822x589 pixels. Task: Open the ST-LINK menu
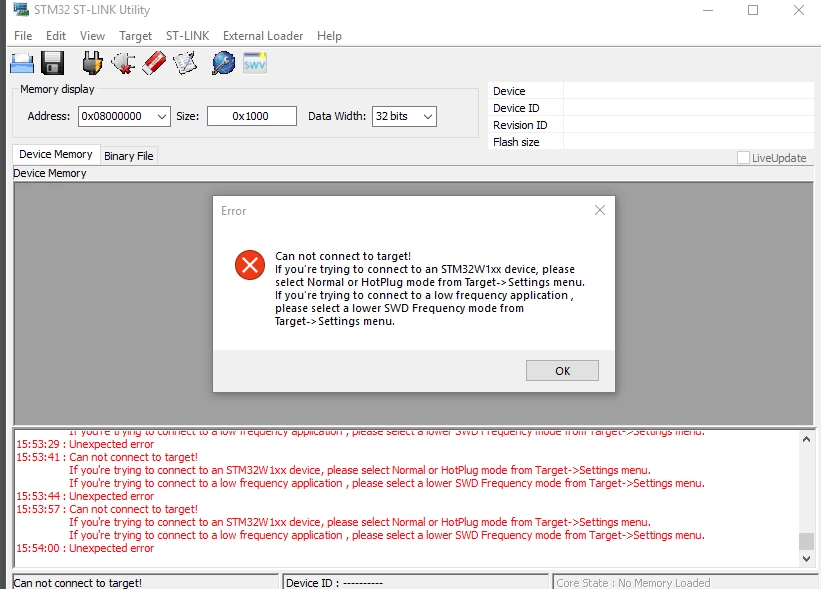click(188, 36)
